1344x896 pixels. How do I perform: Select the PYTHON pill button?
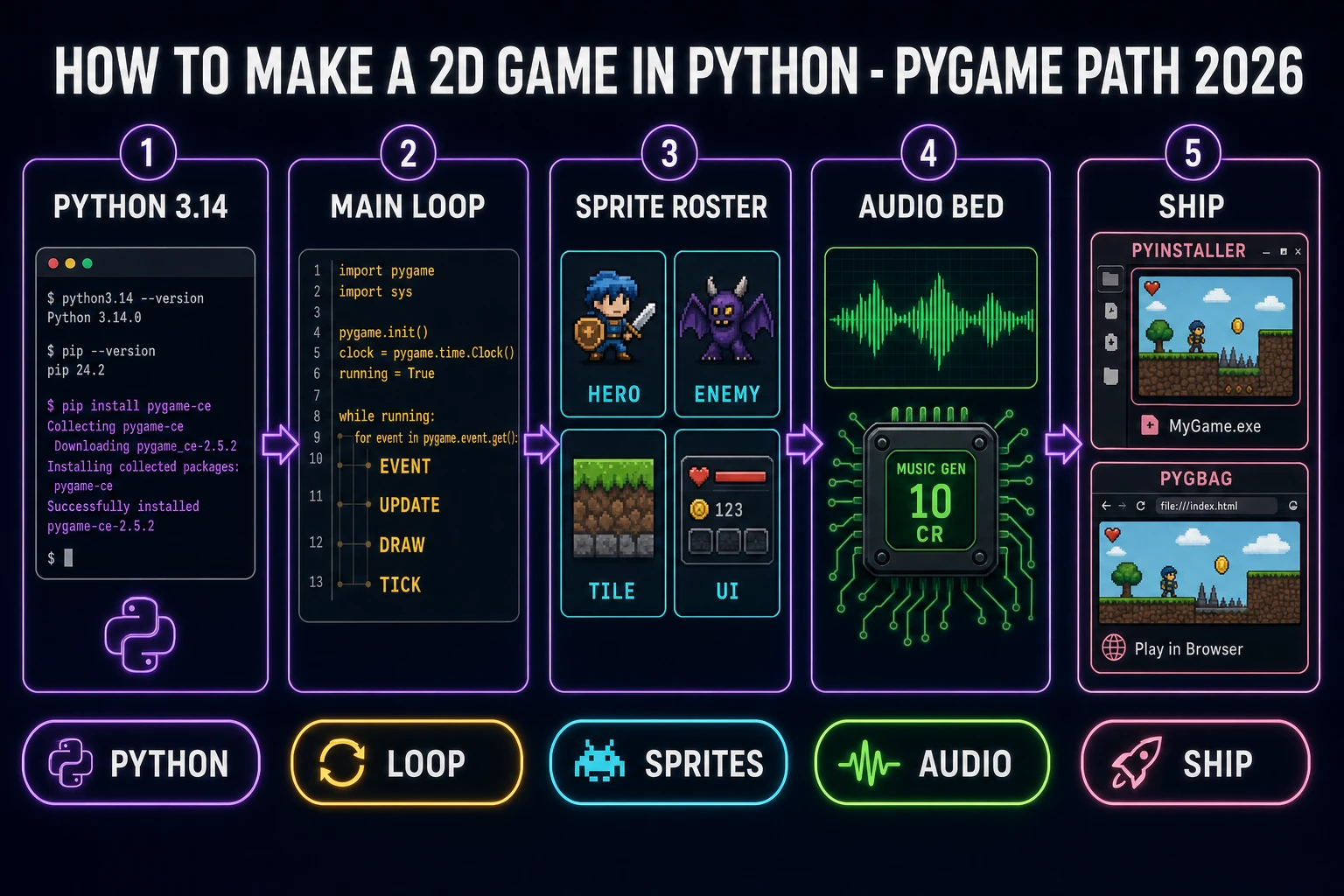[141, 763]
